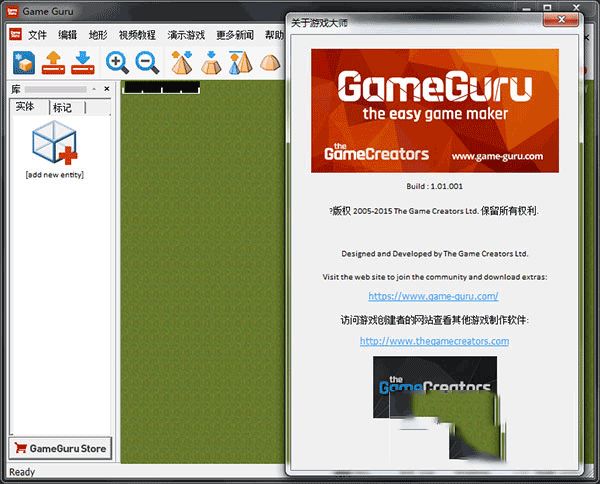Screen dimensions: 600x484
Task: Select the stored level terrain tool
Action: coord(241,62)
